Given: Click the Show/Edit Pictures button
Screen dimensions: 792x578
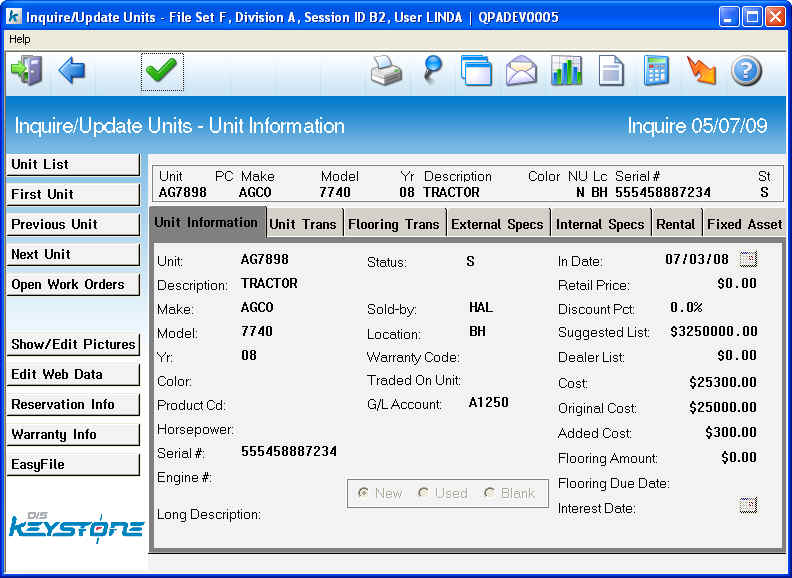Looking at the screenshot, I should tap(73, 345).
